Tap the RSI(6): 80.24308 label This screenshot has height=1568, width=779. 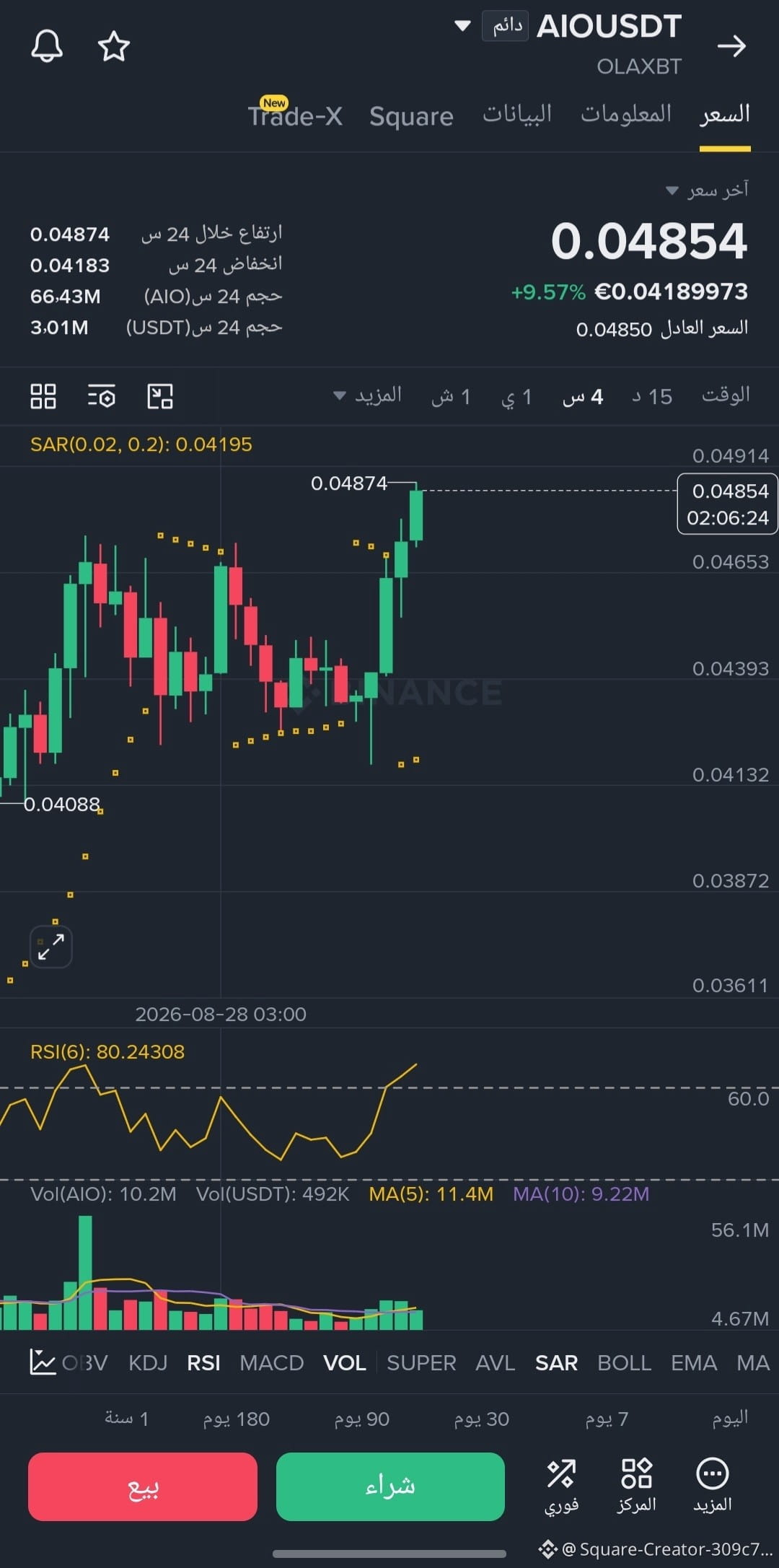point(107,1051)
